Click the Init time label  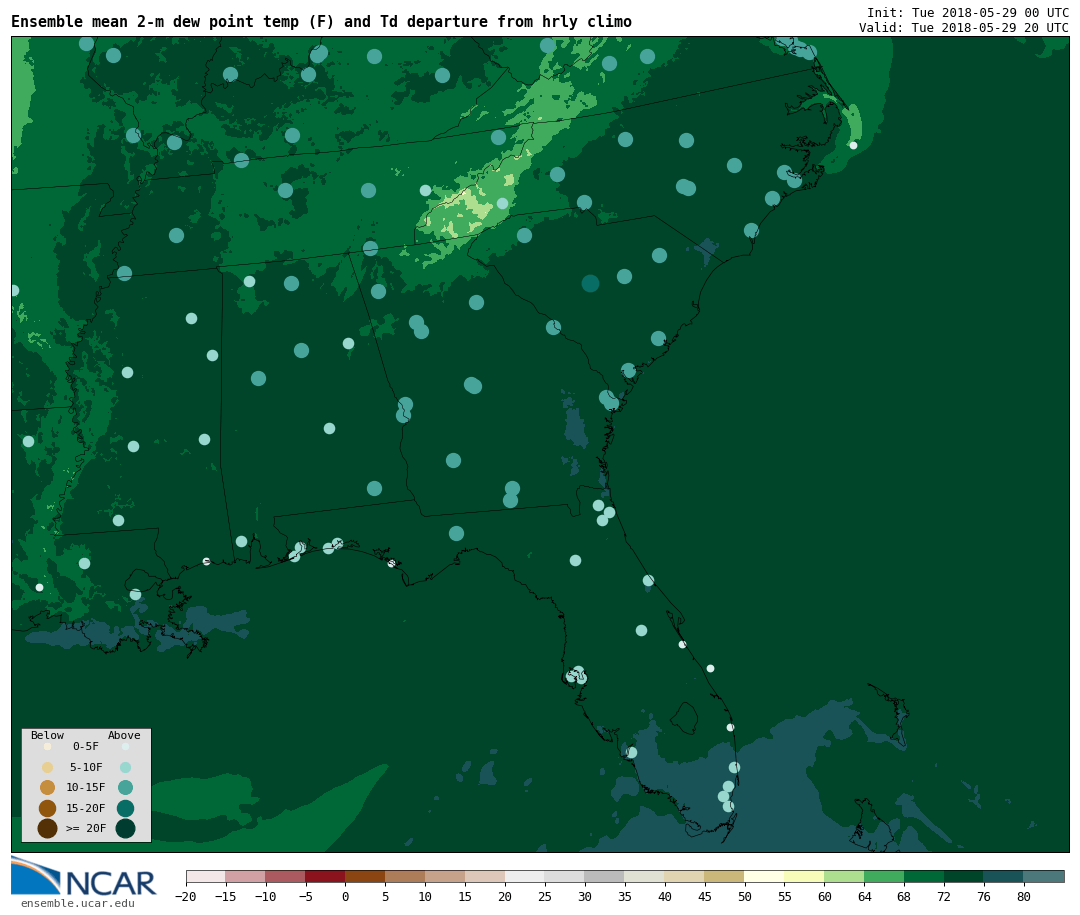967,13
